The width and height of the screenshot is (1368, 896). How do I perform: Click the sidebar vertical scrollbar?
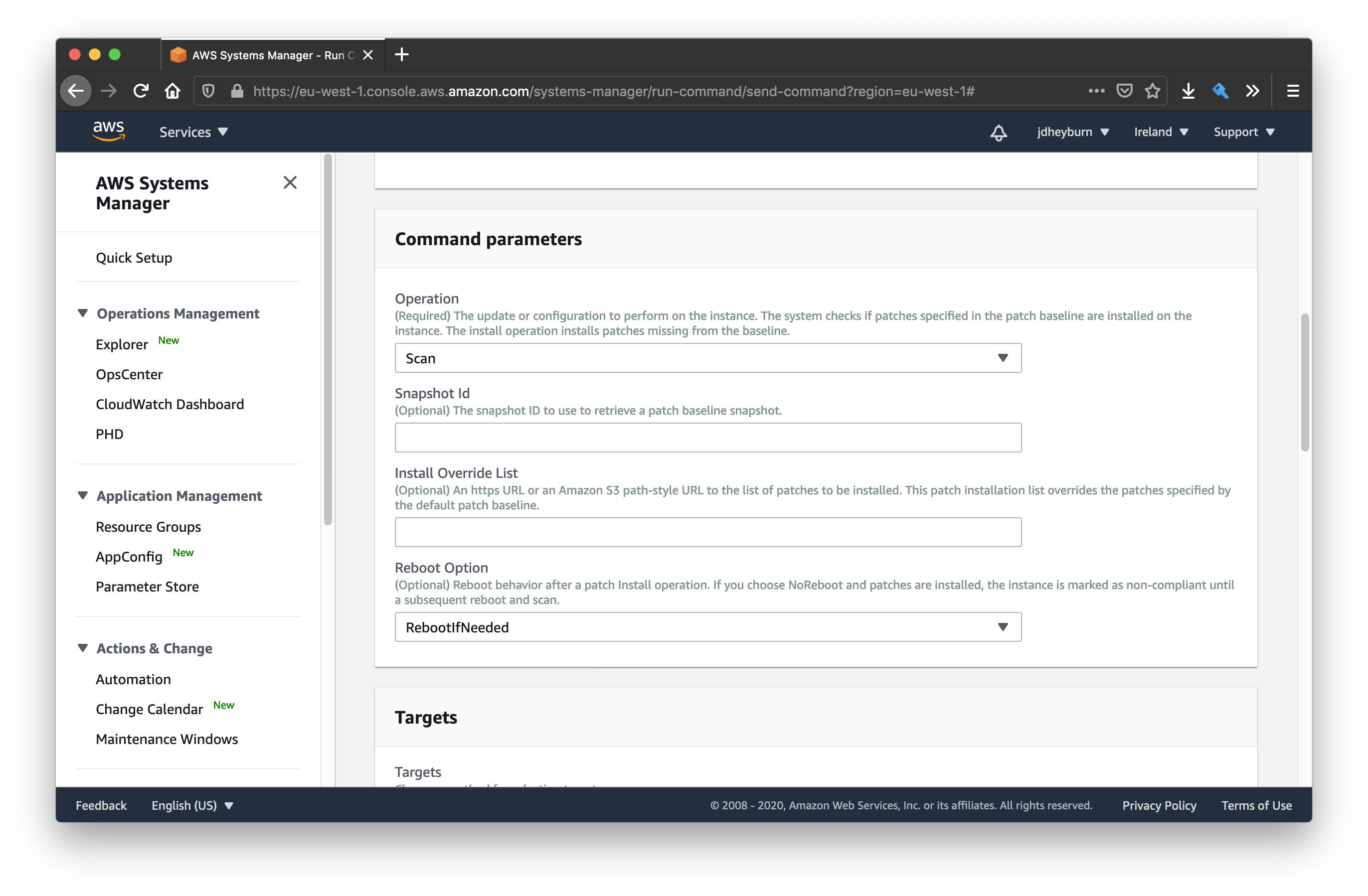(x=328, y=339)
